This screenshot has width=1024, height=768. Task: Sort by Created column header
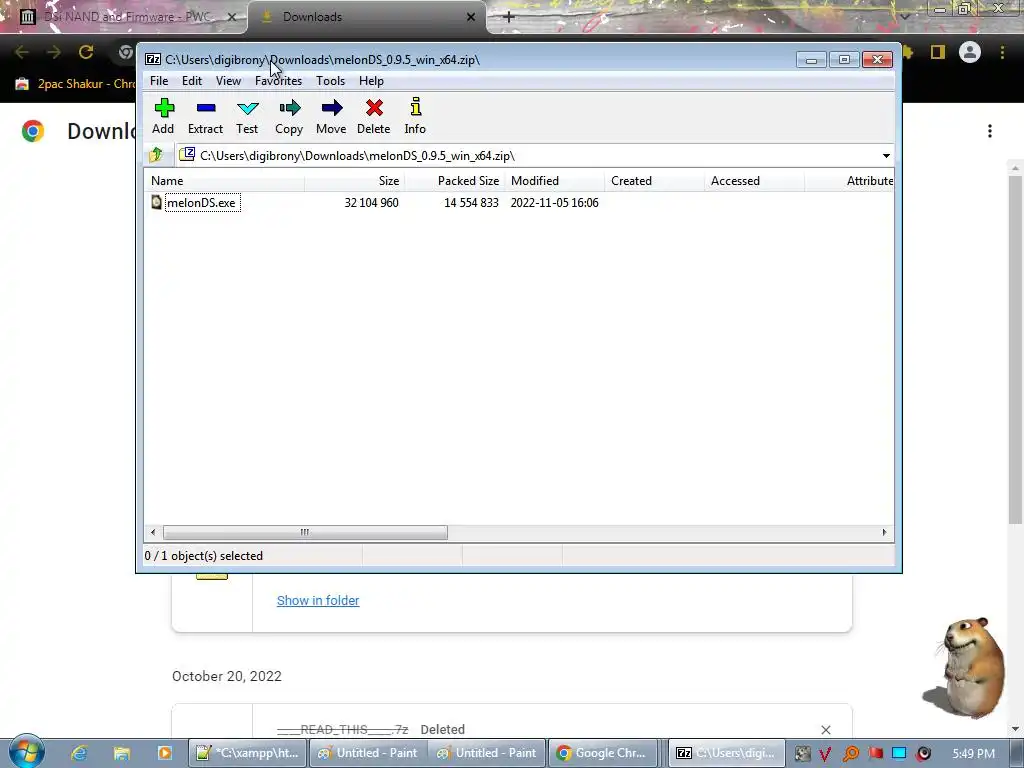point(654,181)
